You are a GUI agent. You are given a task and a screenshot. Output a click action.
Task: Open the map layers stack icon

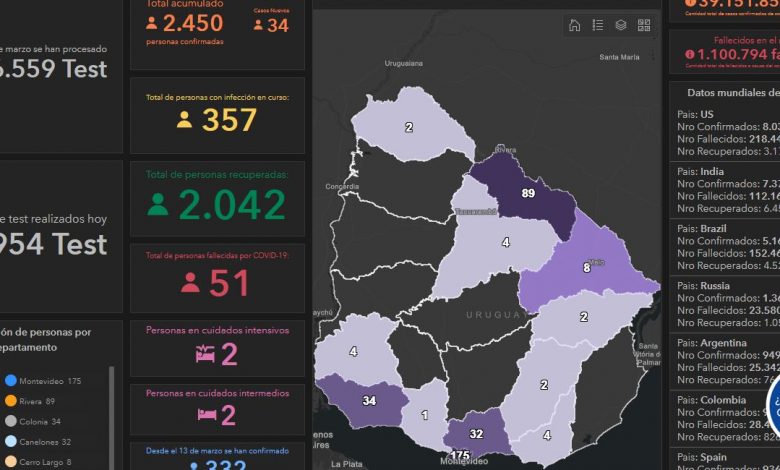click(x=621, y=26)
